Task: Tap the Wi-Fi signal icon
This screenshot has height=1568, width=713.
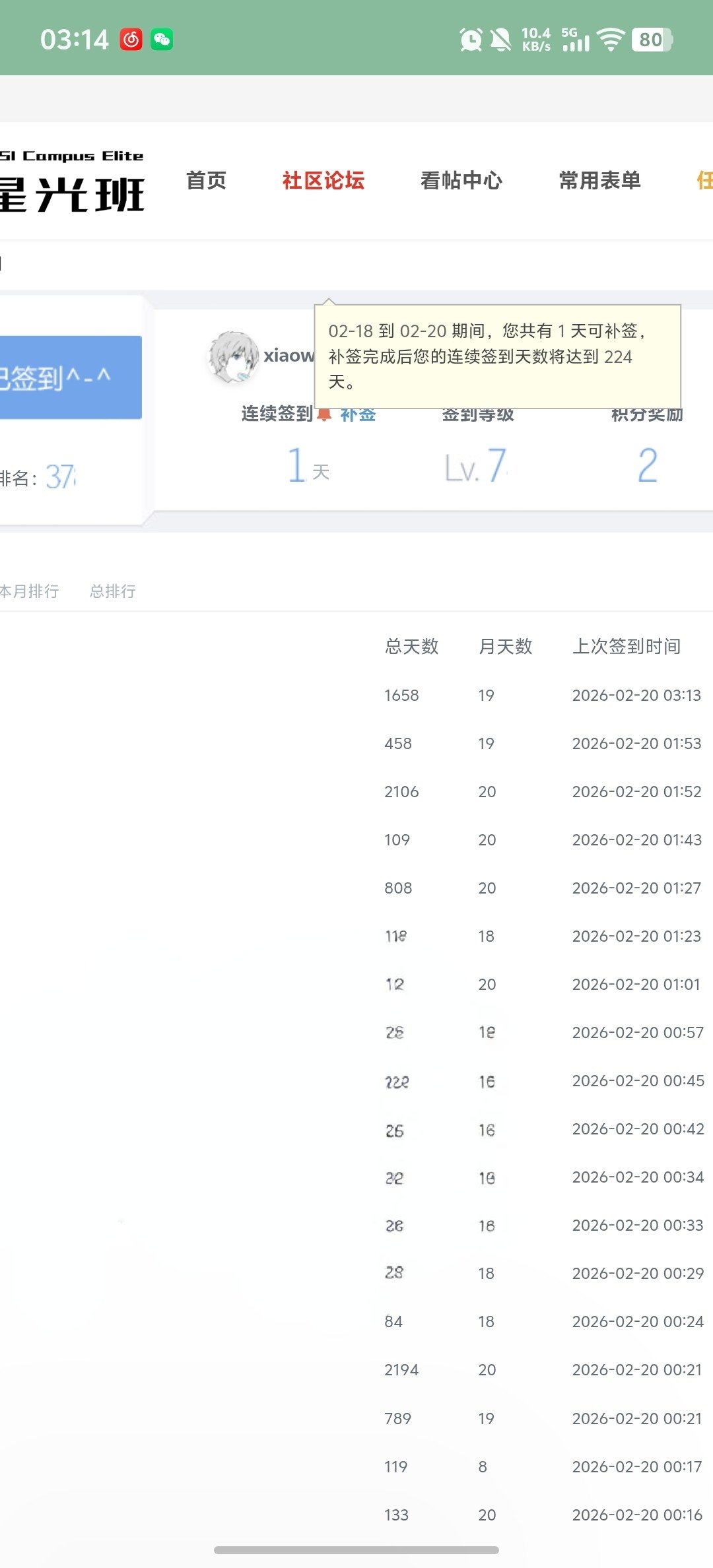Action: (x=611, y=40)
